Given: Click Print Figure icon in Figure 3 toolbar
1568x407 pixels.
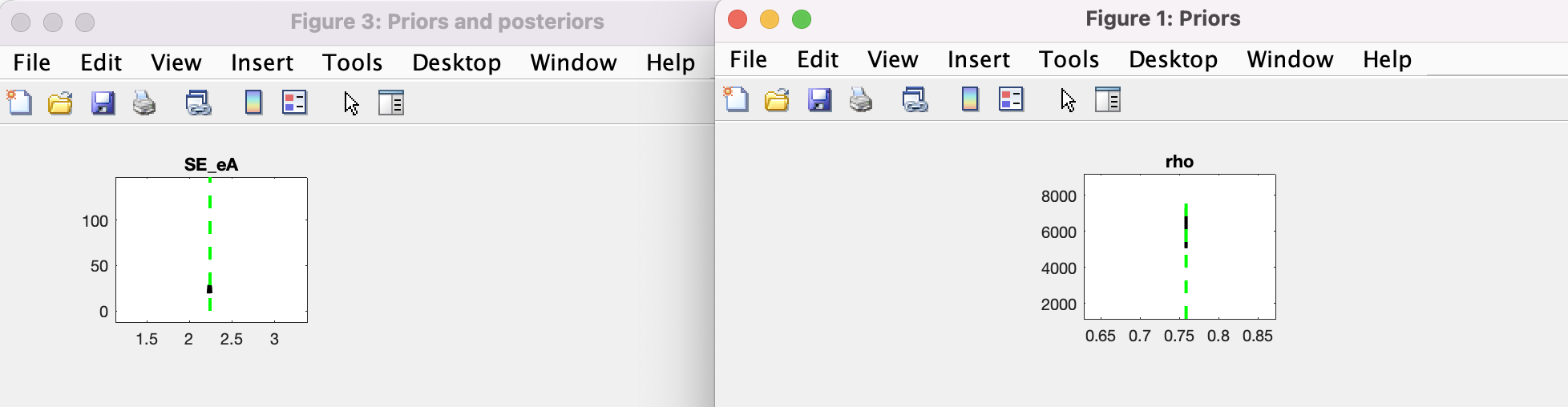Looking at the screenshot, I should (x=144, y=103).
